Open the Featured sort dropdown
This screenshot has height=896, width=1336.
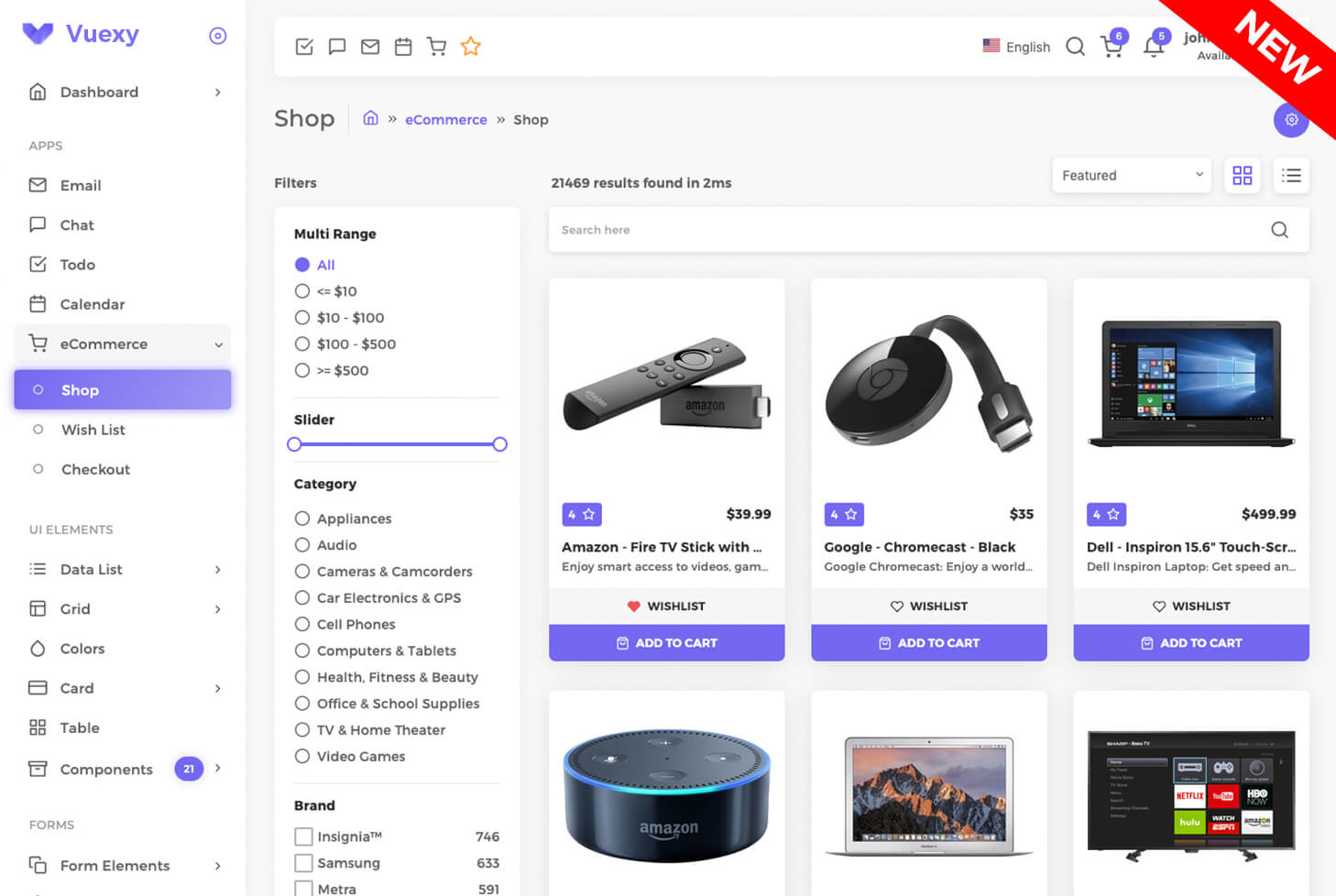(1132, 175)
